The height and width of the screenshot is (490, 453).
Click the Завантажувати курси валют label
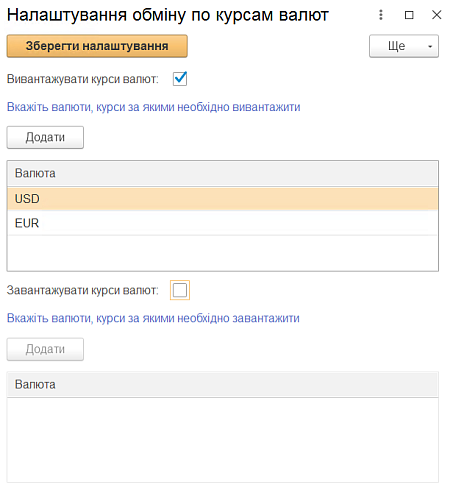[x=83, y=290]
